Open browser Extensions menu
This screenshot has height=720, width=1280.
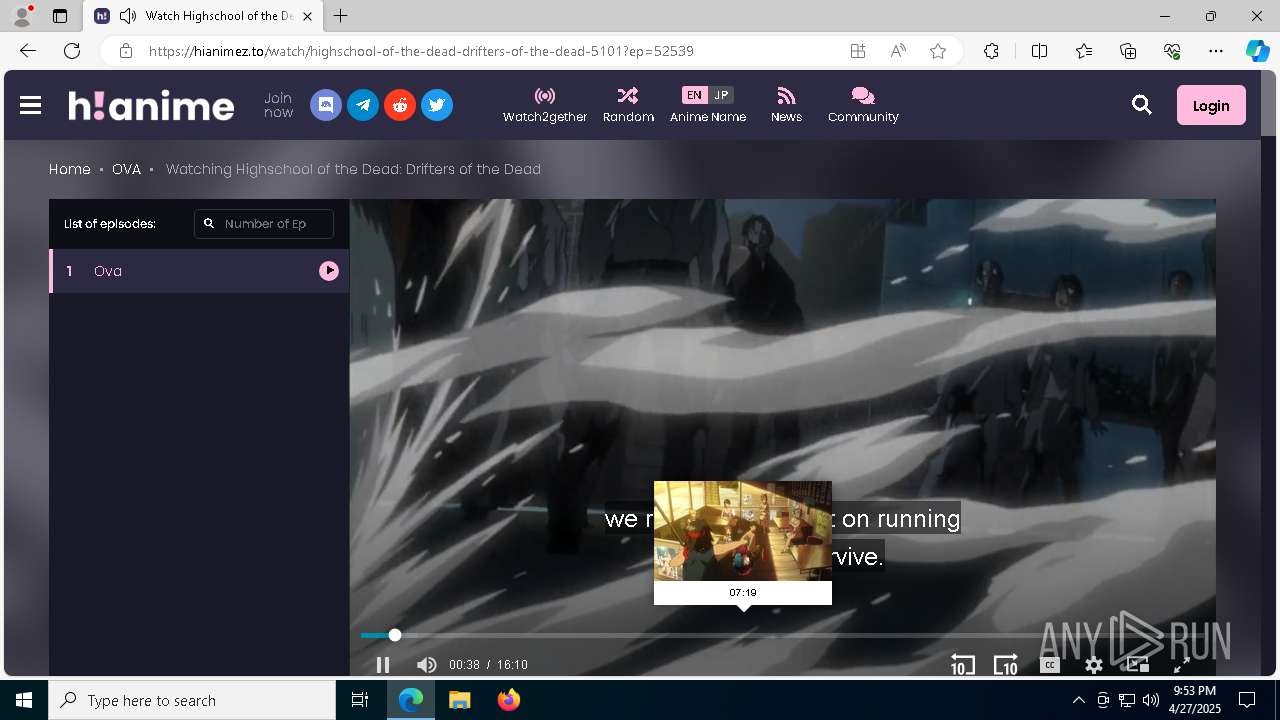coord(991,51)
